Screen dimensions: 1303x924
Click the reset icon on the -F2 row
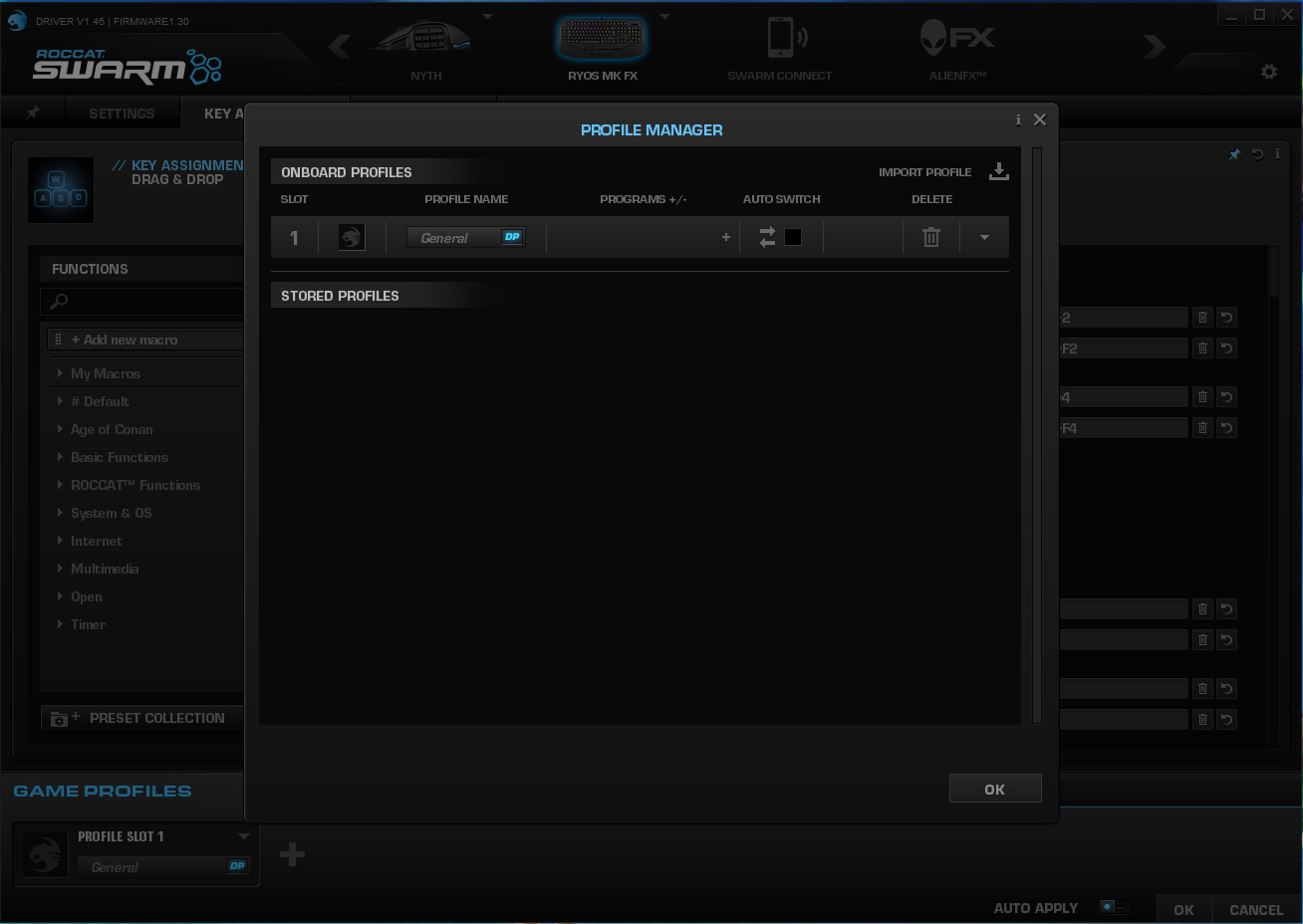coord(1227,348)
